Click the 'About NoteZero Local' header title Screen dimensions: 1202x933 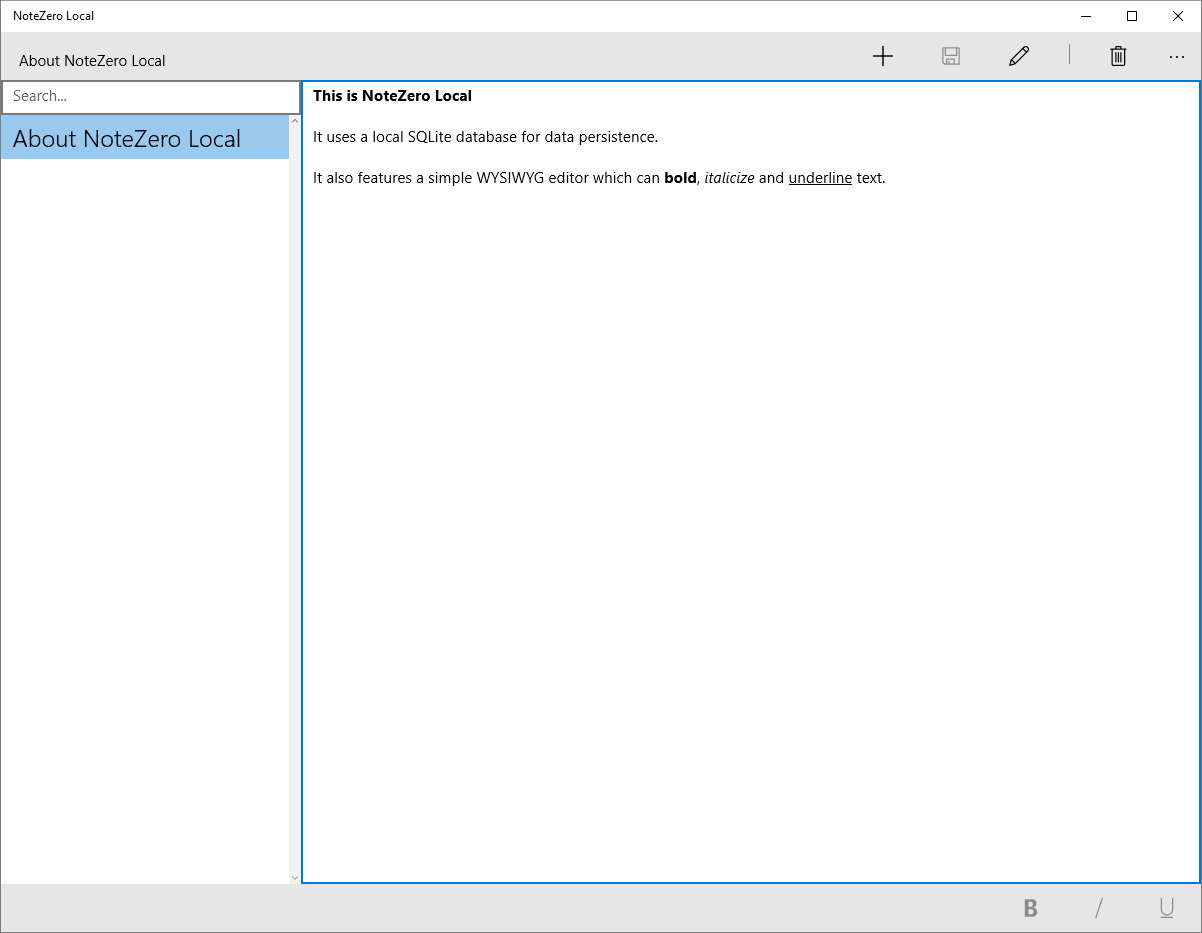pos(92,61)
